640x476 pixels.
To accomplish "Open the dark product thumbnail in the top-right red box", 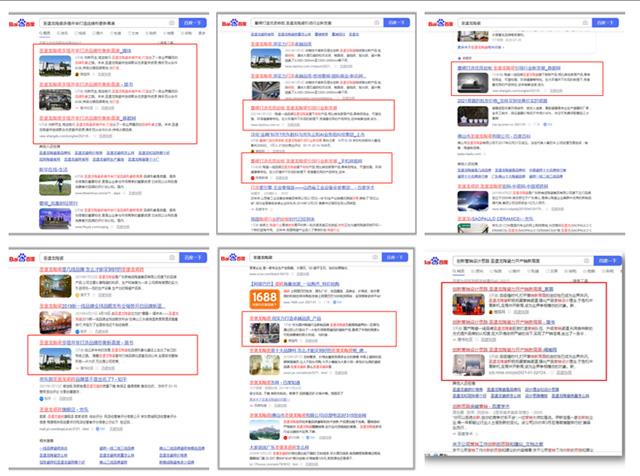I will [473, 82].
